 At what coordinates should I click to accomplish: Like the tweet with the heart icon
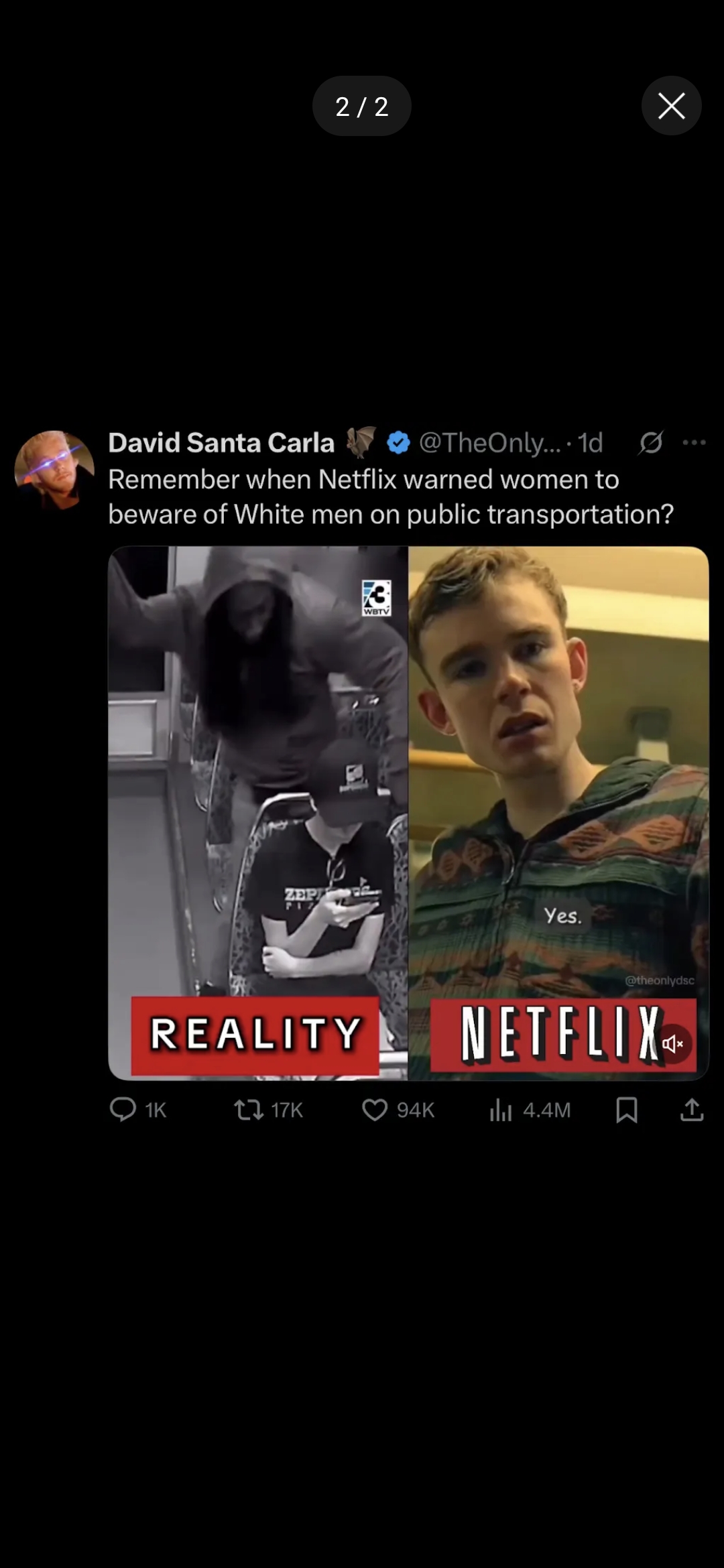click(375, 1110)
